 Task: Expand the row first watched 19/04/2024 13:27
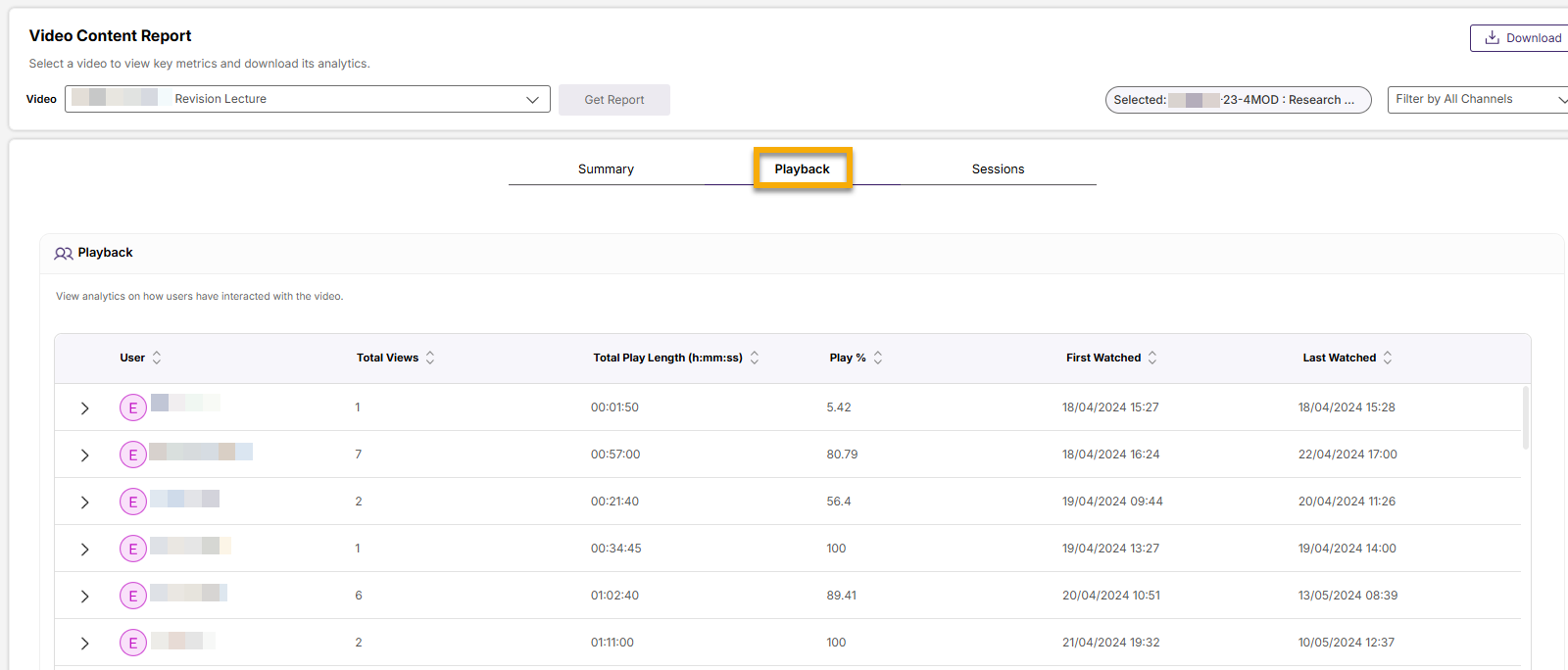click(x=85, y=550)
